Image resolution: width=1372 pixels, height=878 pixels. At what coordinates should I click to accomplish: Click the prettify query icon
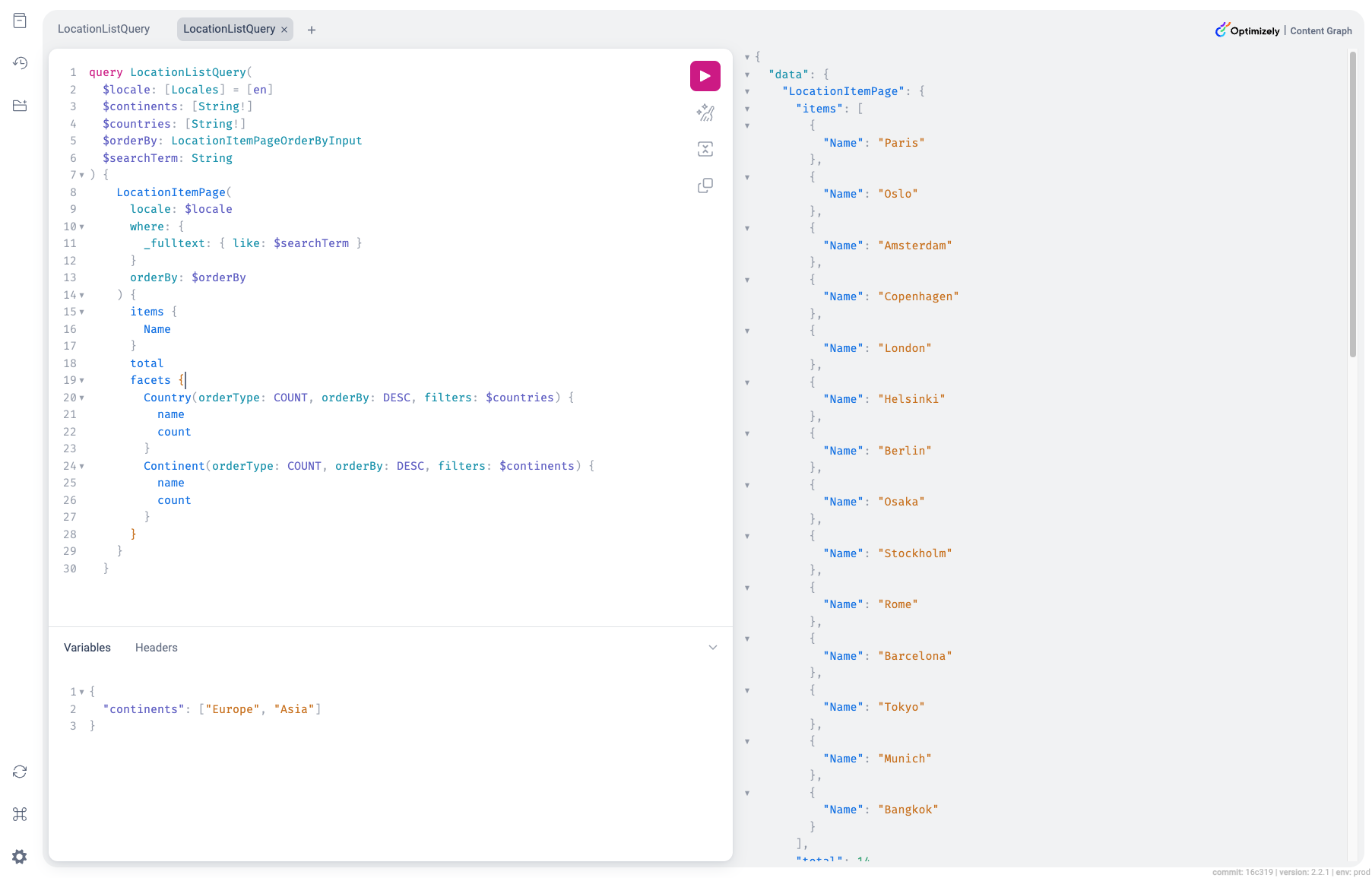pyautogui.click(x=705, y=113)
